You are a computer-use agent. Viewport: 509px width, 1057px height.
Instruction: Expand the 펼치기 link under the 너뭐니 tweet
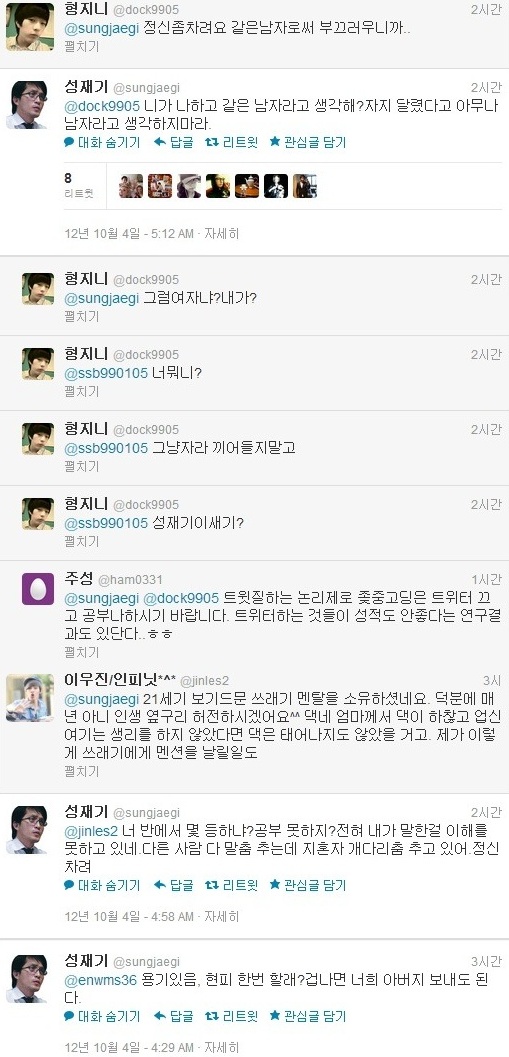pos(81,391)
